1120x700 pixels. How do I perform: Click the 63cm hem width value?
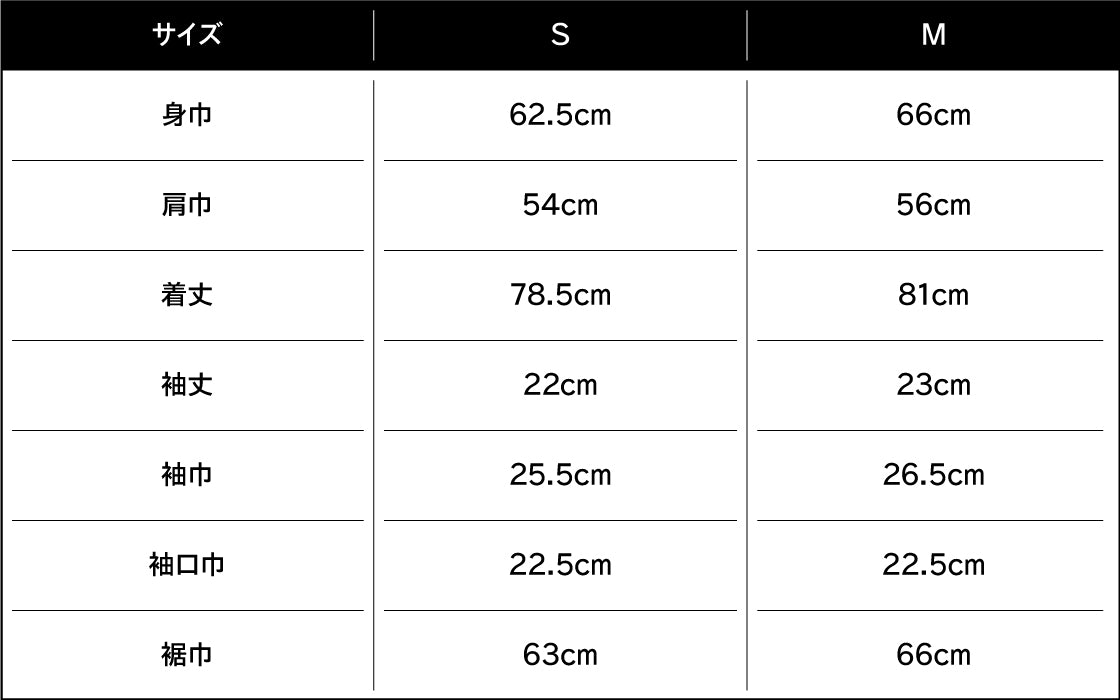560,656
